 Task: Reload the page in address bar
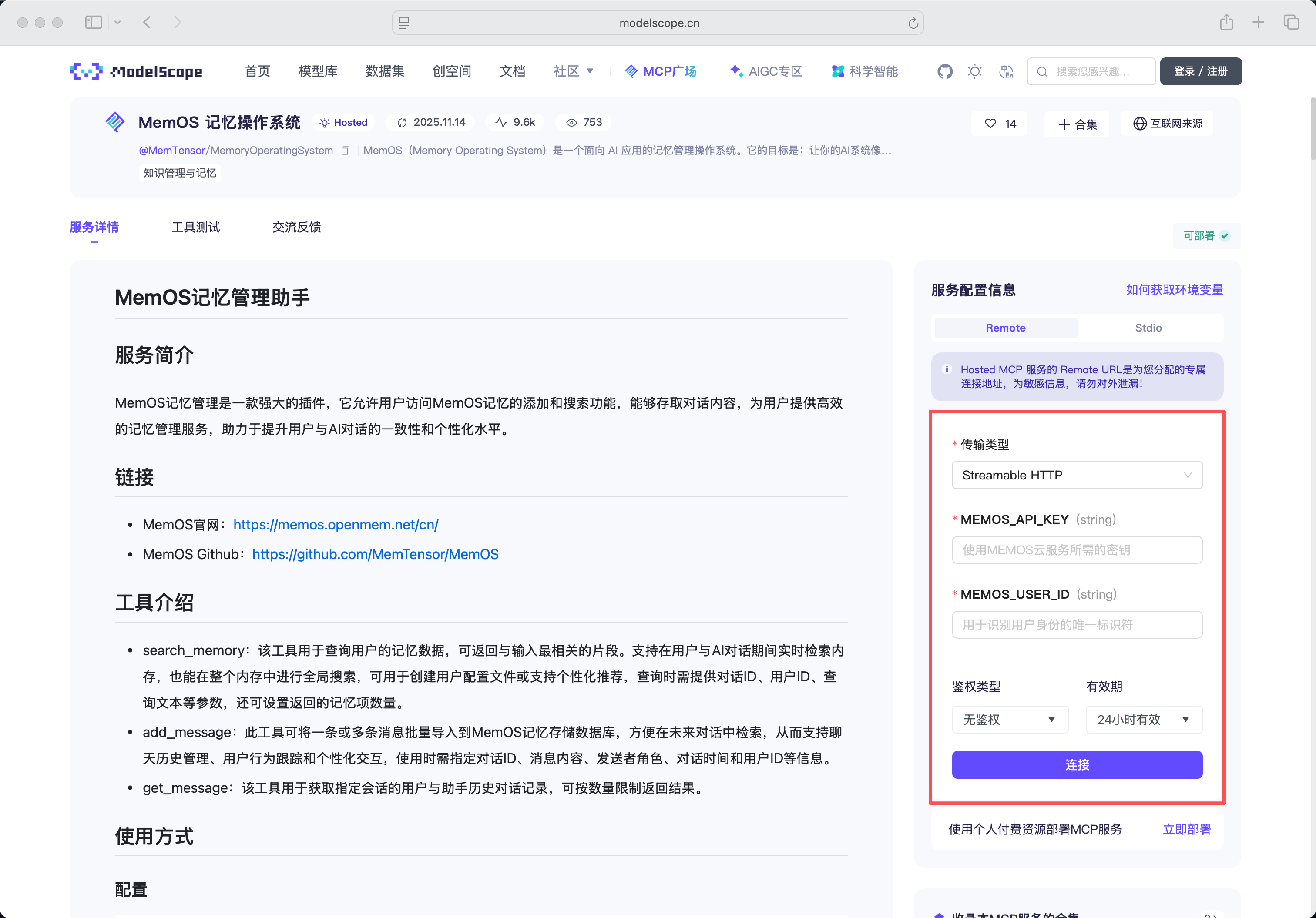(x=913, y=23)
